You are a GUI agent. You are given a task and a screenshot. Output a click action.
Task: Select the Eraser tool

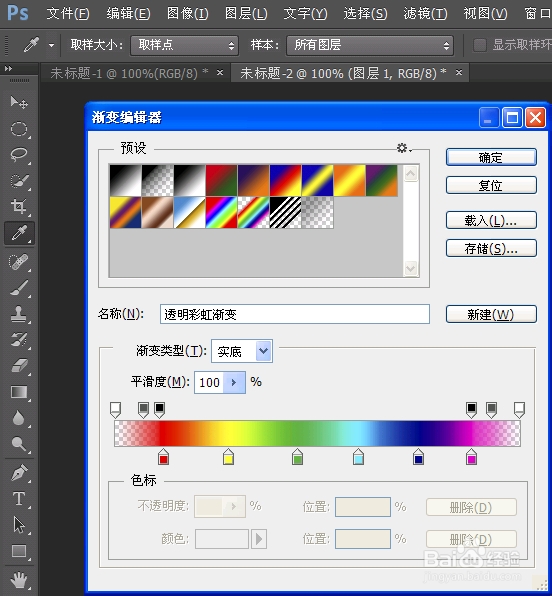(x=19, y=366)
